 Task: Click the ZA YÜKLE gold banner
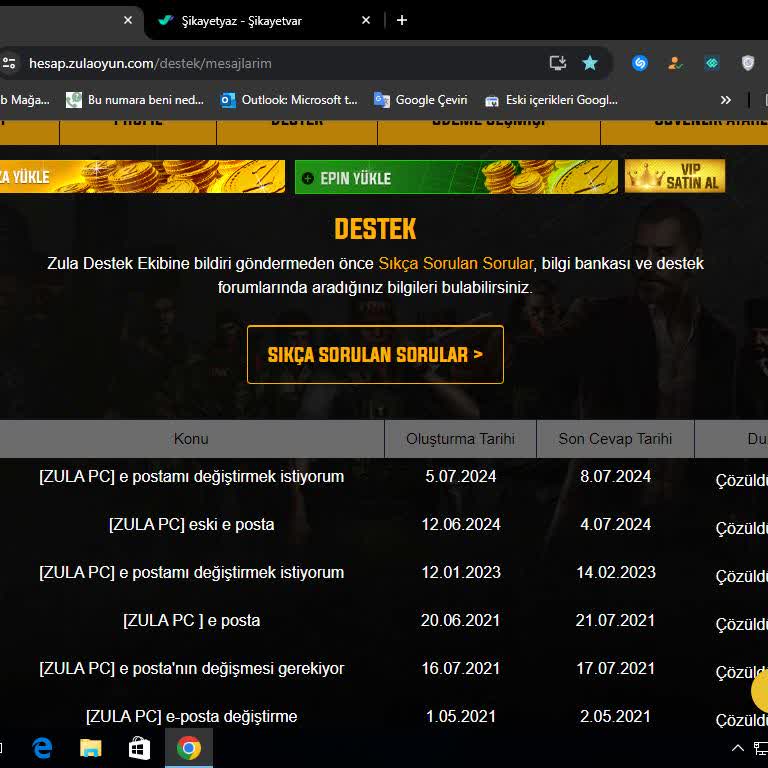coord(142,176)
